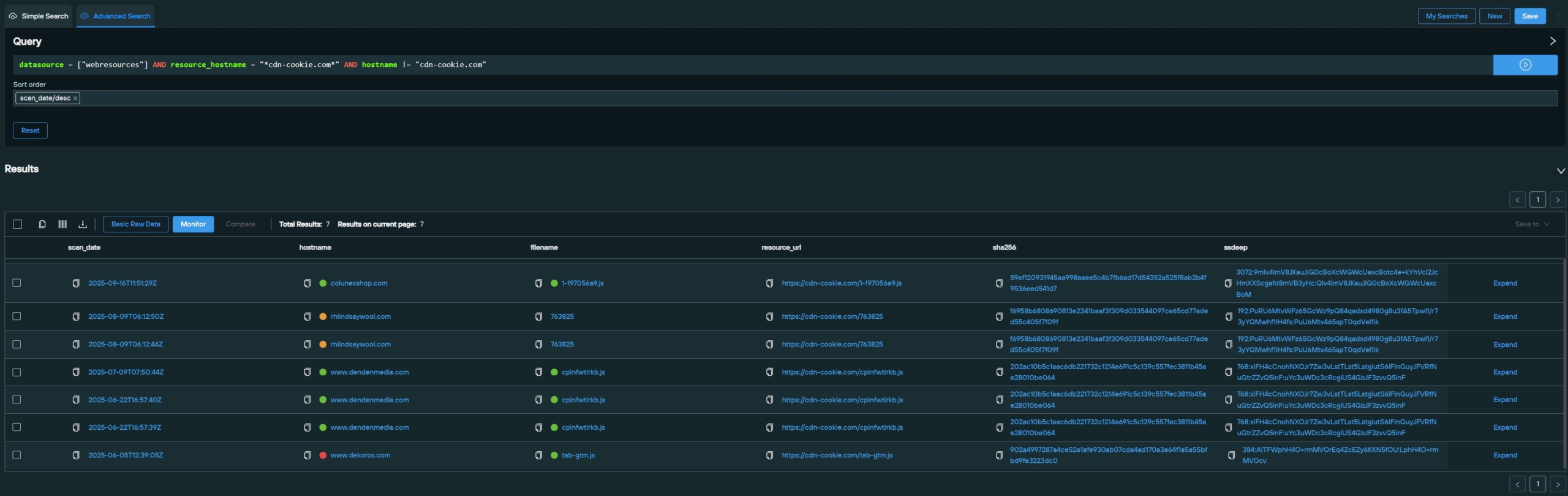Select the colunexshop.com row checkbox

click(17, 283)
